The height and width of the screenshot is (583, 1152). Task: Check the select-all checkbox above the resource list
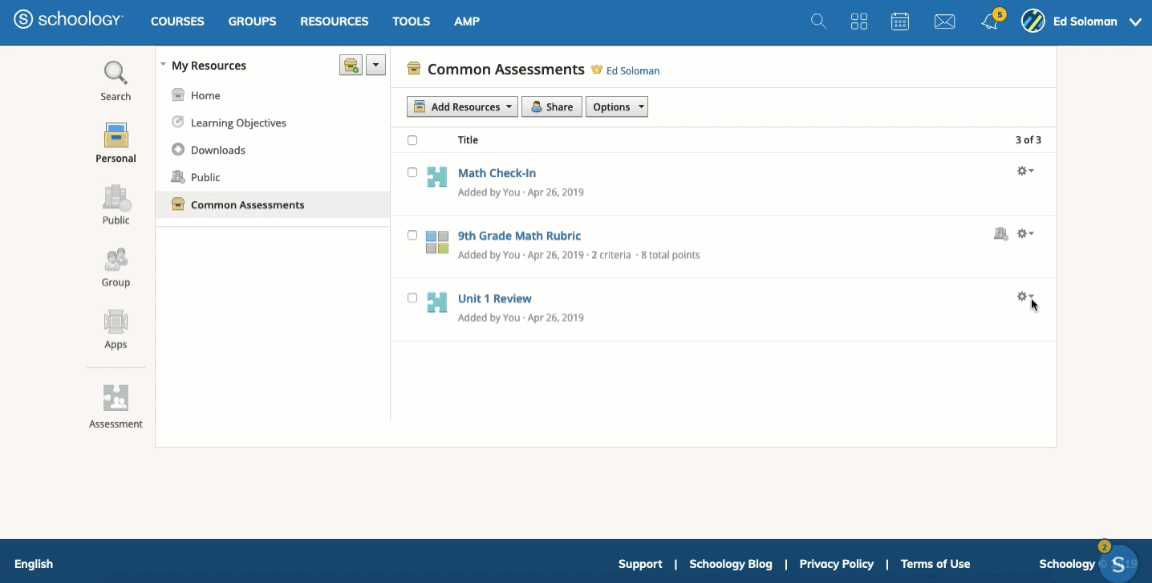[x=414, y=140]
